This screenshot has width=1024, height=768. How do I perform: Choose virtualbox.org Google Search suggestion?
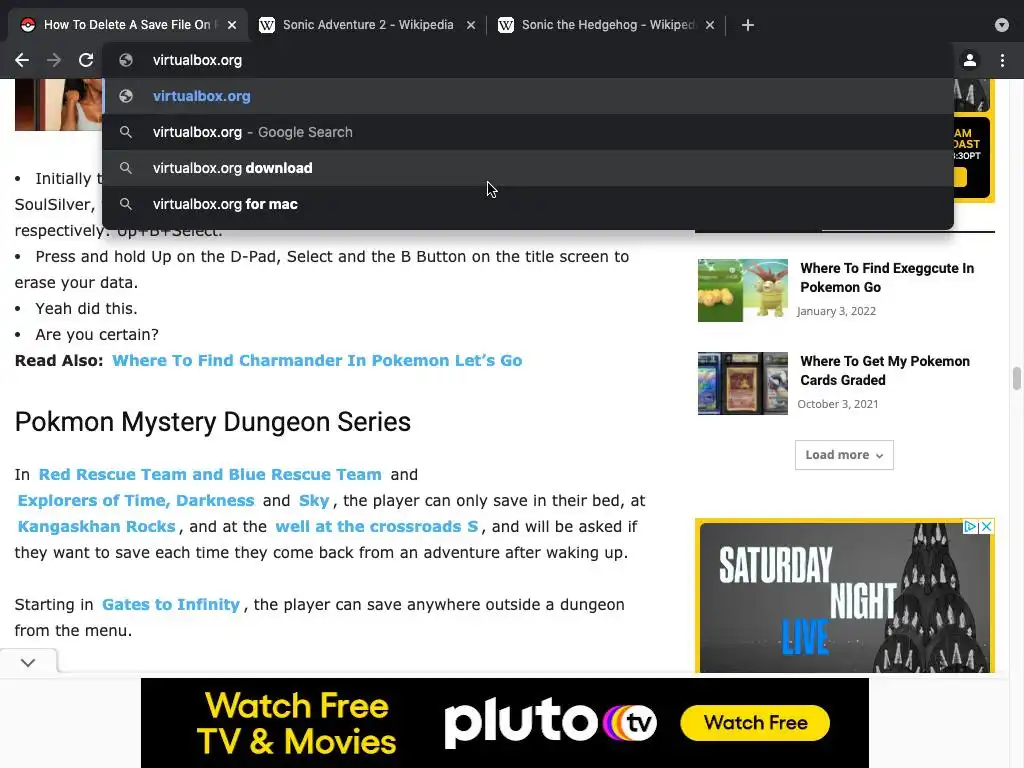click(x=528, y=132)
